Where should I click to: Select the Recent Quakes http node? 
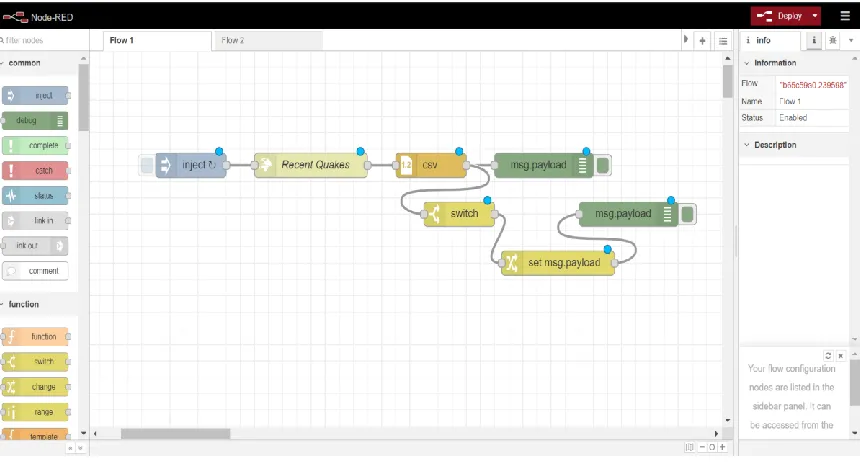[x=311, y=165]
